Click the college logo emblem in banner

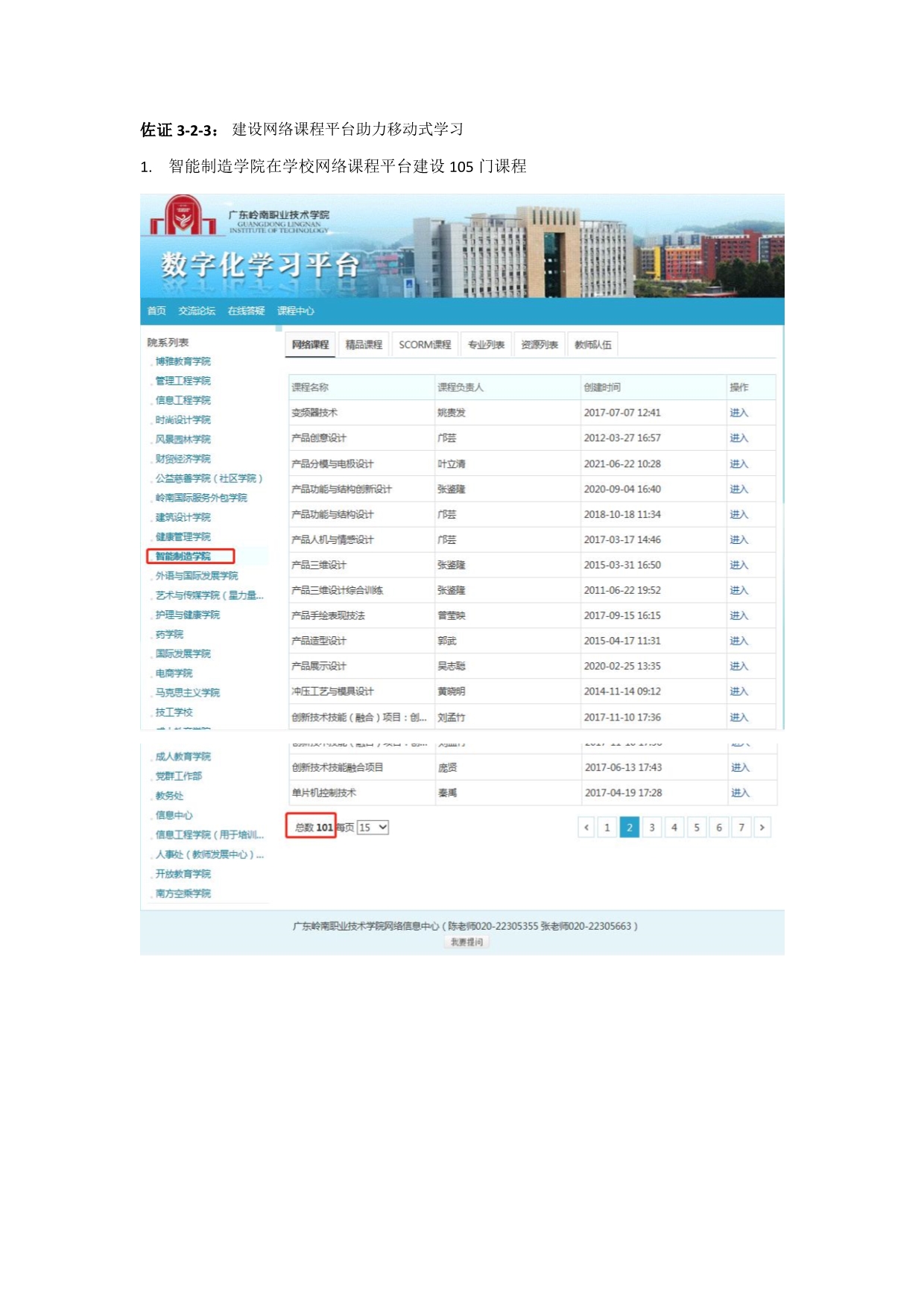click(x=183, y=215)
